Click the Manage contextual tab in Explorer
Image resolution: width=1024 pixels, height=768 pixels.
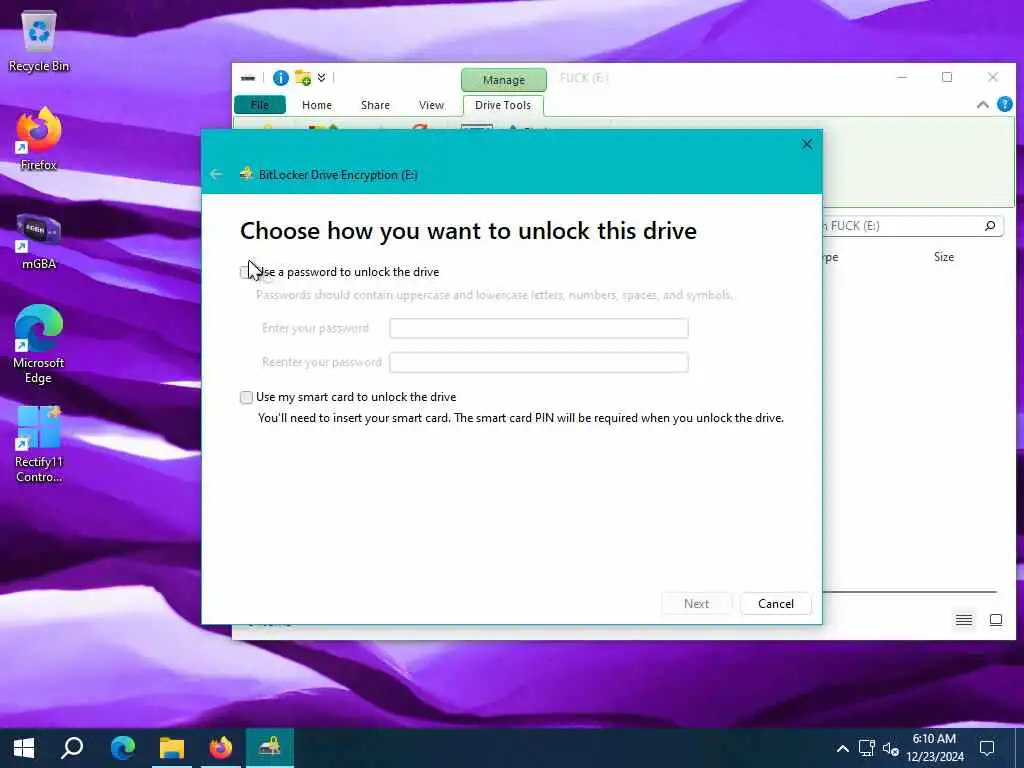coord(504,80)
